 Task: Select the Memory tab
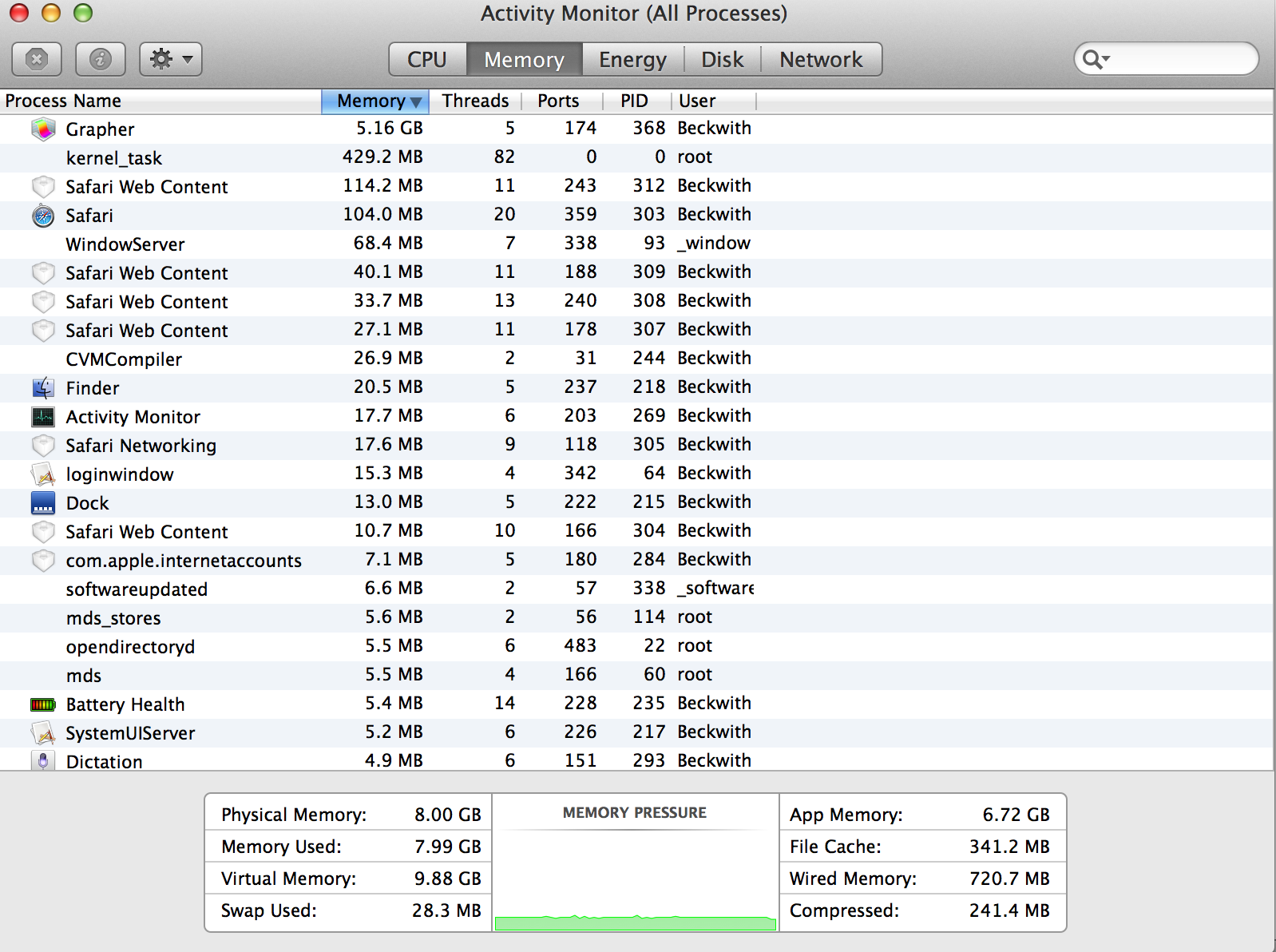click(x=524, y=60)
